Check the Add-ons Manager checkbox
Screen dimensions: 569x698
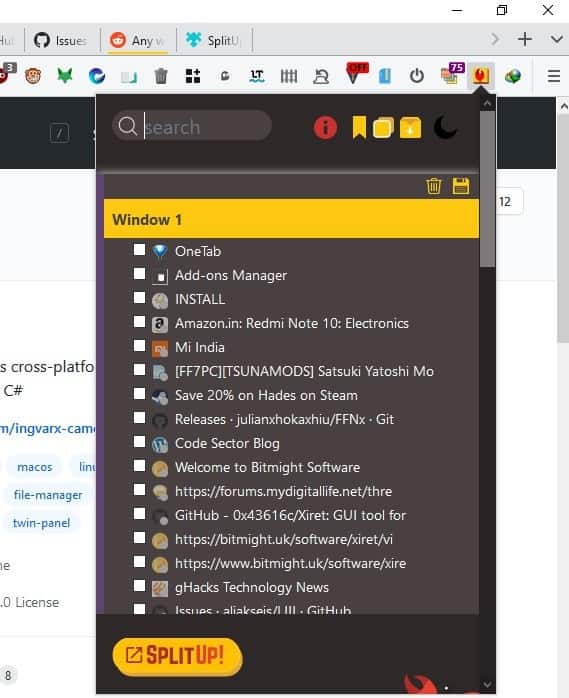point(139,273)
